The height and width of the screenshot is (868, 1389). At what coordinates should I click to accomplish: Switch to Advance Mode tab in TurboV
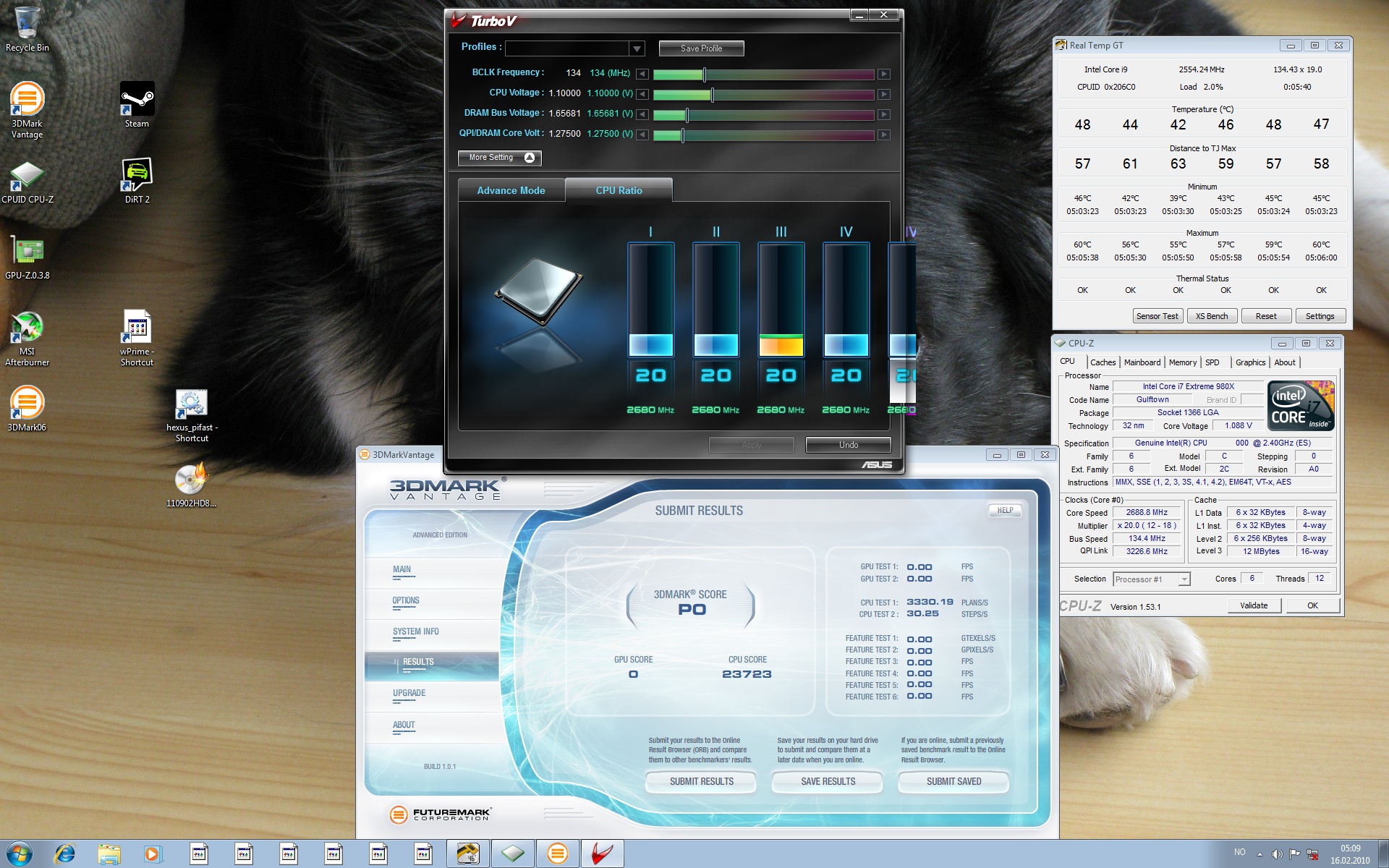511,190
